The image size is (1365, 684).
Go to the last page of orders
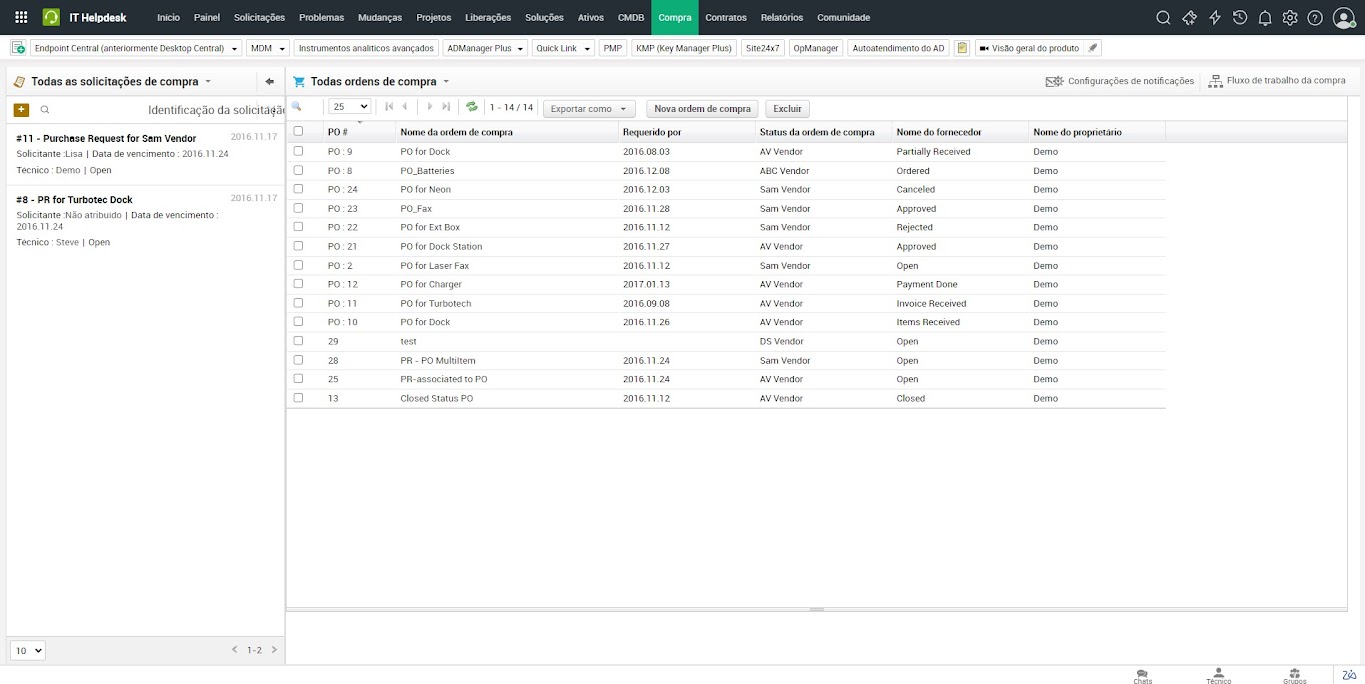coord(446,107)
